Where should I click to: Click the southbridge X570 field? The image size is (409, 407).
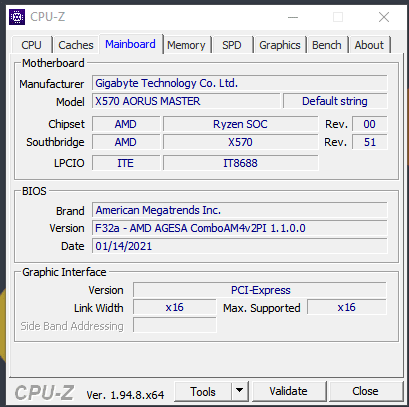pos(240,142)
